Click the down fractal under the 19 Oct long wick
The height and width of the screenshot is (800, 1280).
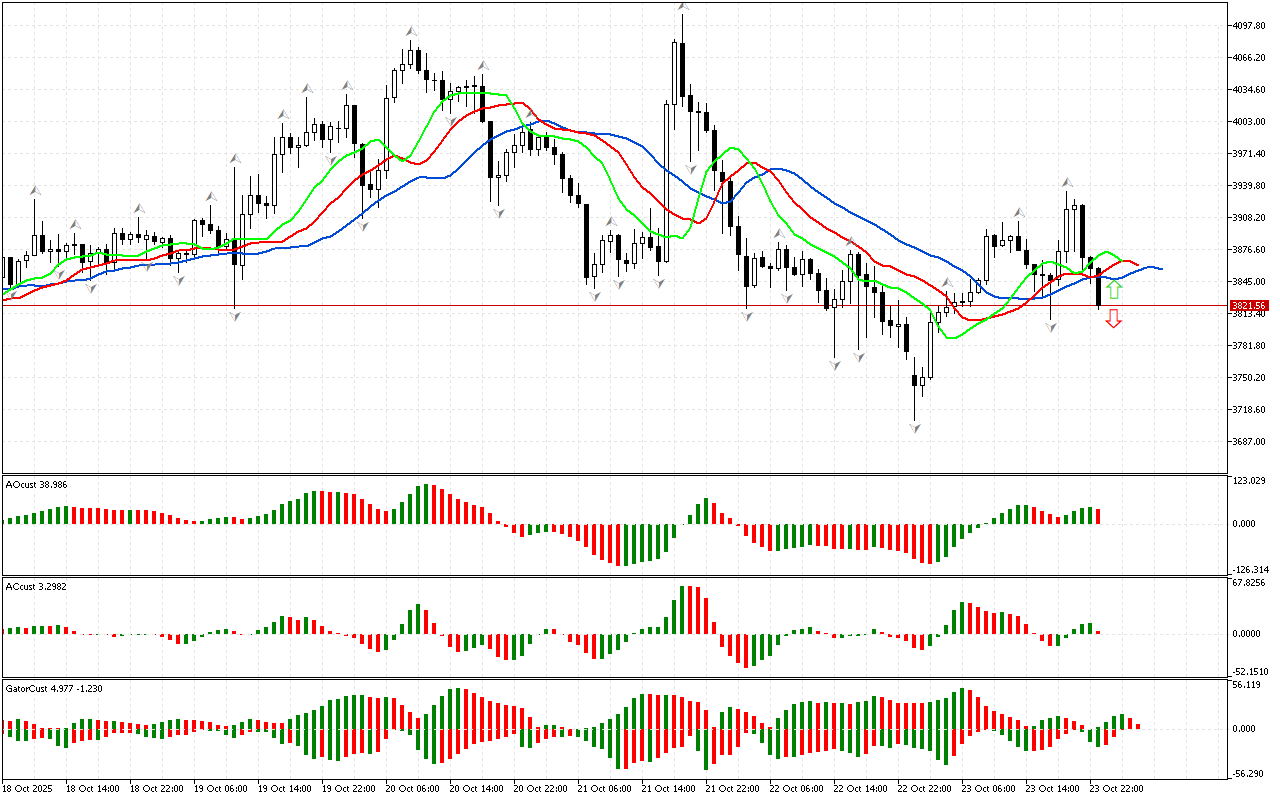(x=235, y=316)
